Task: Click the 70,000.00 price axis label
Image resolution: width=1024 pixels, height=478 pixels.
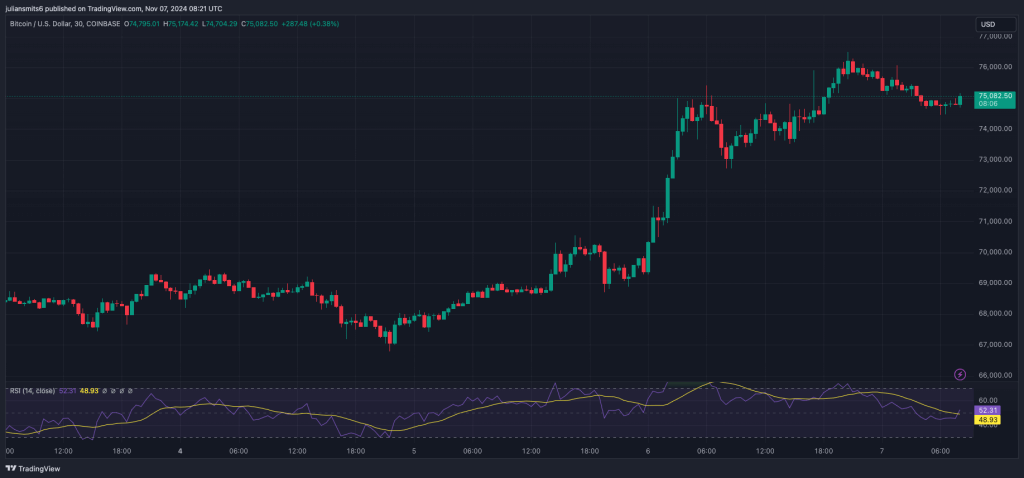Action: tap(994, 252)
